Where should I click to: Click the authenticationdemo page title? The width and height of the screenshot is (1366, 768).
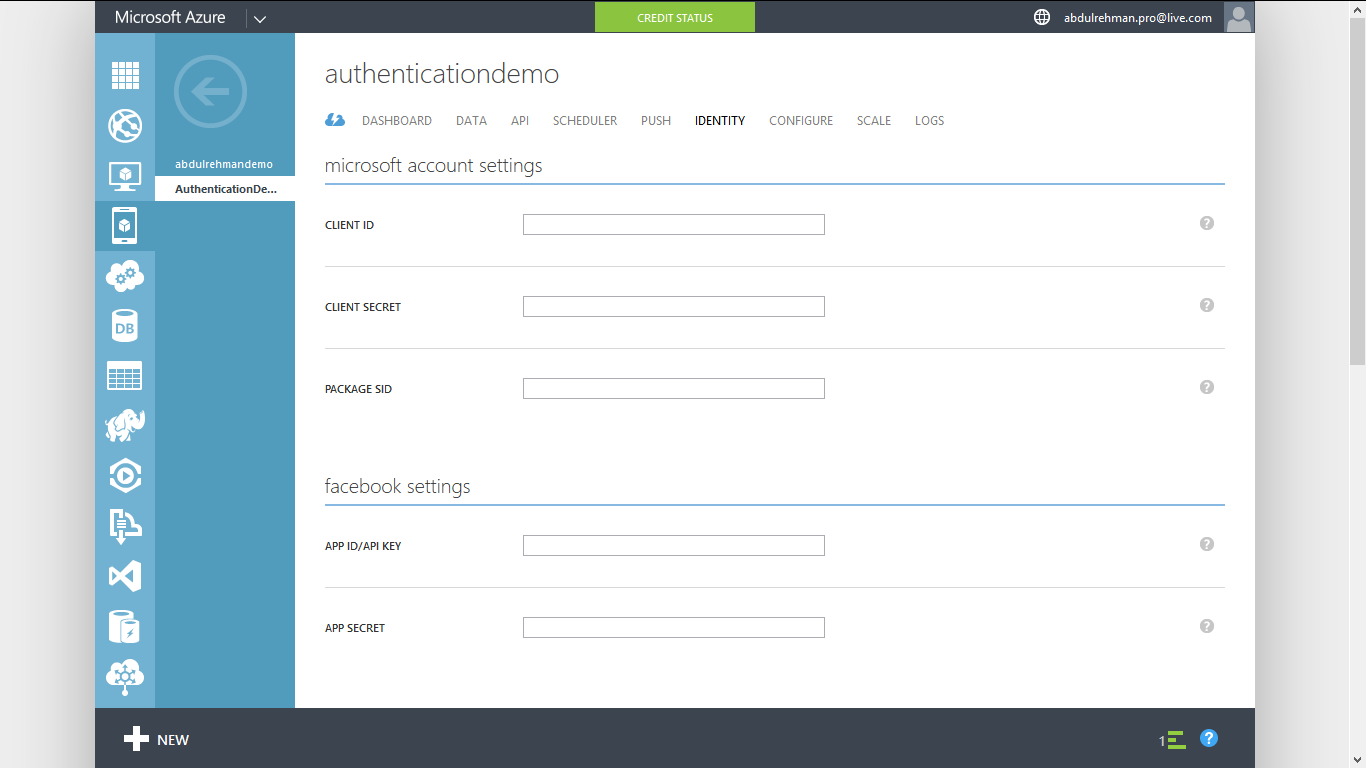[x=442, y=73]
